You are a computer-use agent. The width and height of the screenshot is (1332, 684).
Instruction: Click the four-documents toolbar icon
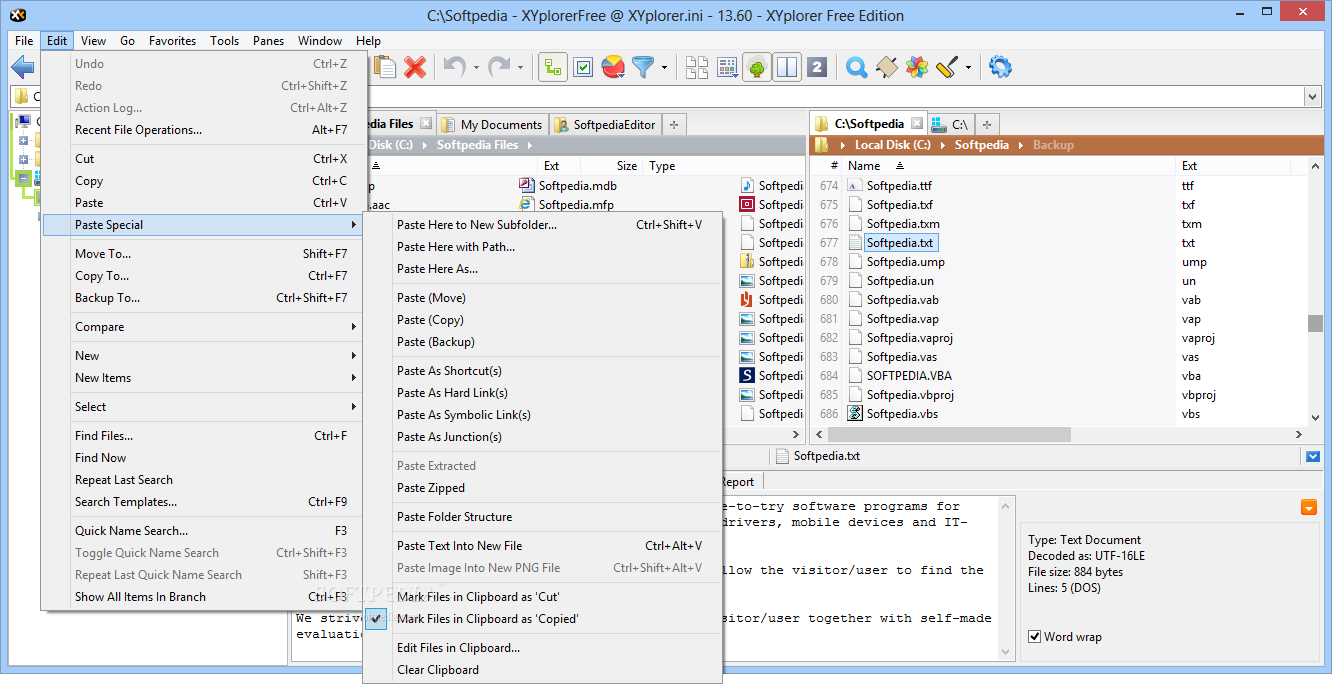[697, 68]
